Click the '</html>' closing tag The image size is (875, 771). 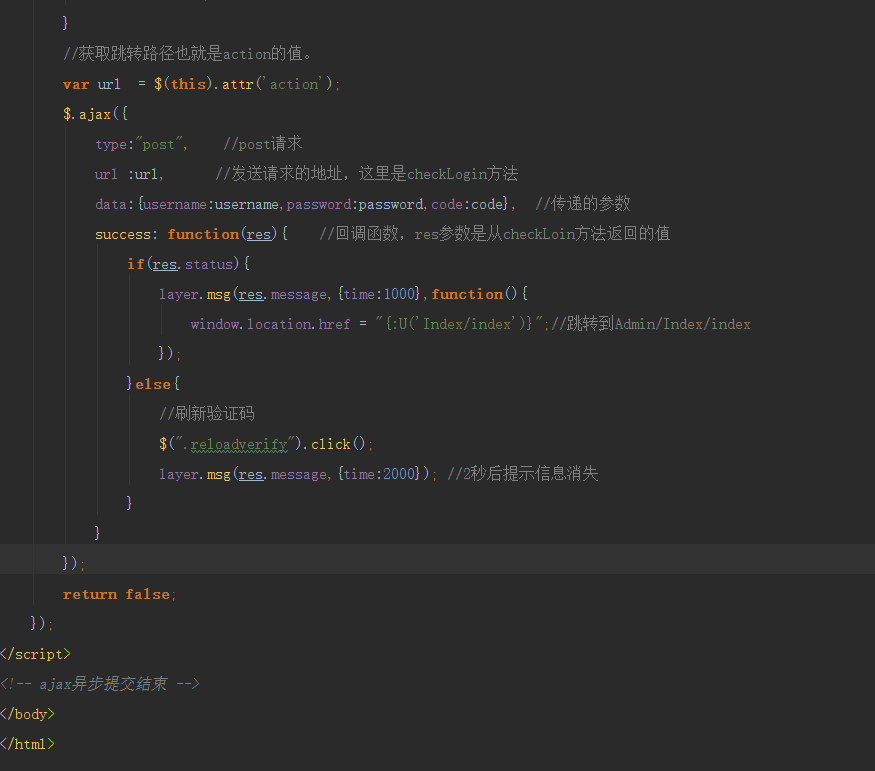(27, 744)
